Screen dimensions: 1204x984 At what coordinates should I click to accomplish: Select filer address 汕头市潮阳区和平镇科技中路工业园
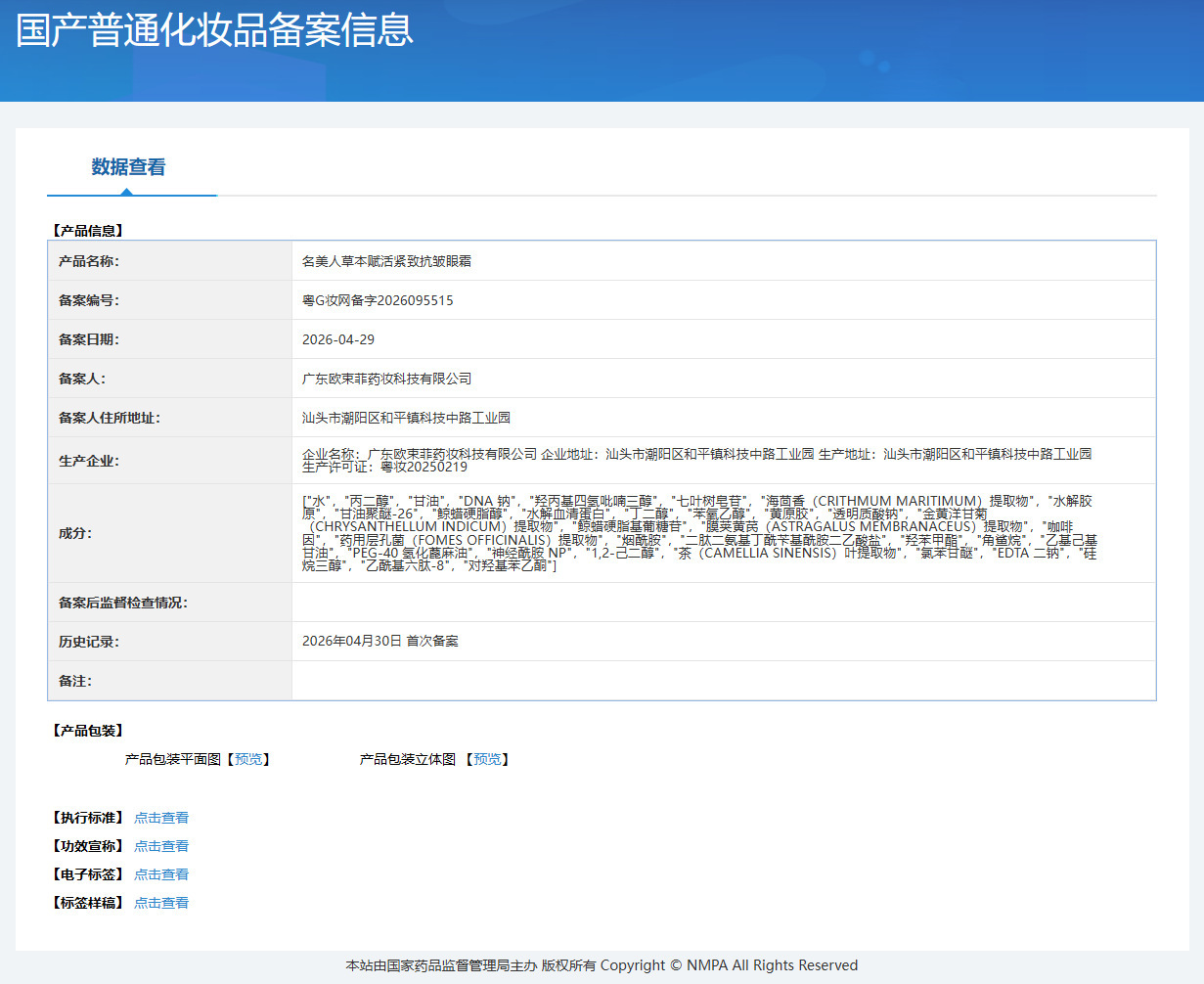(407, 418)
